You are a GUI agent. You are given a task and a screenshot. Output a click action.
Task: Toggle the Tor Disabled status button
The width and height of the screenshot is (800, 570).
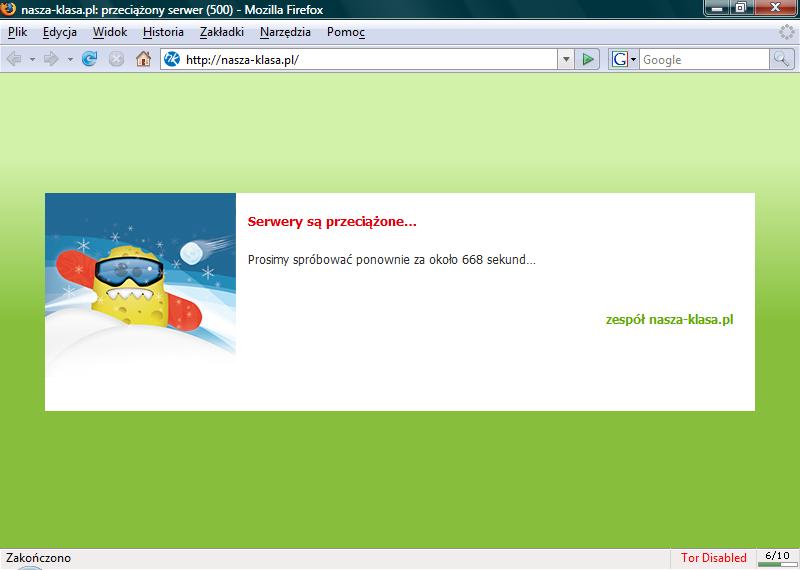(x=713, y=558)
